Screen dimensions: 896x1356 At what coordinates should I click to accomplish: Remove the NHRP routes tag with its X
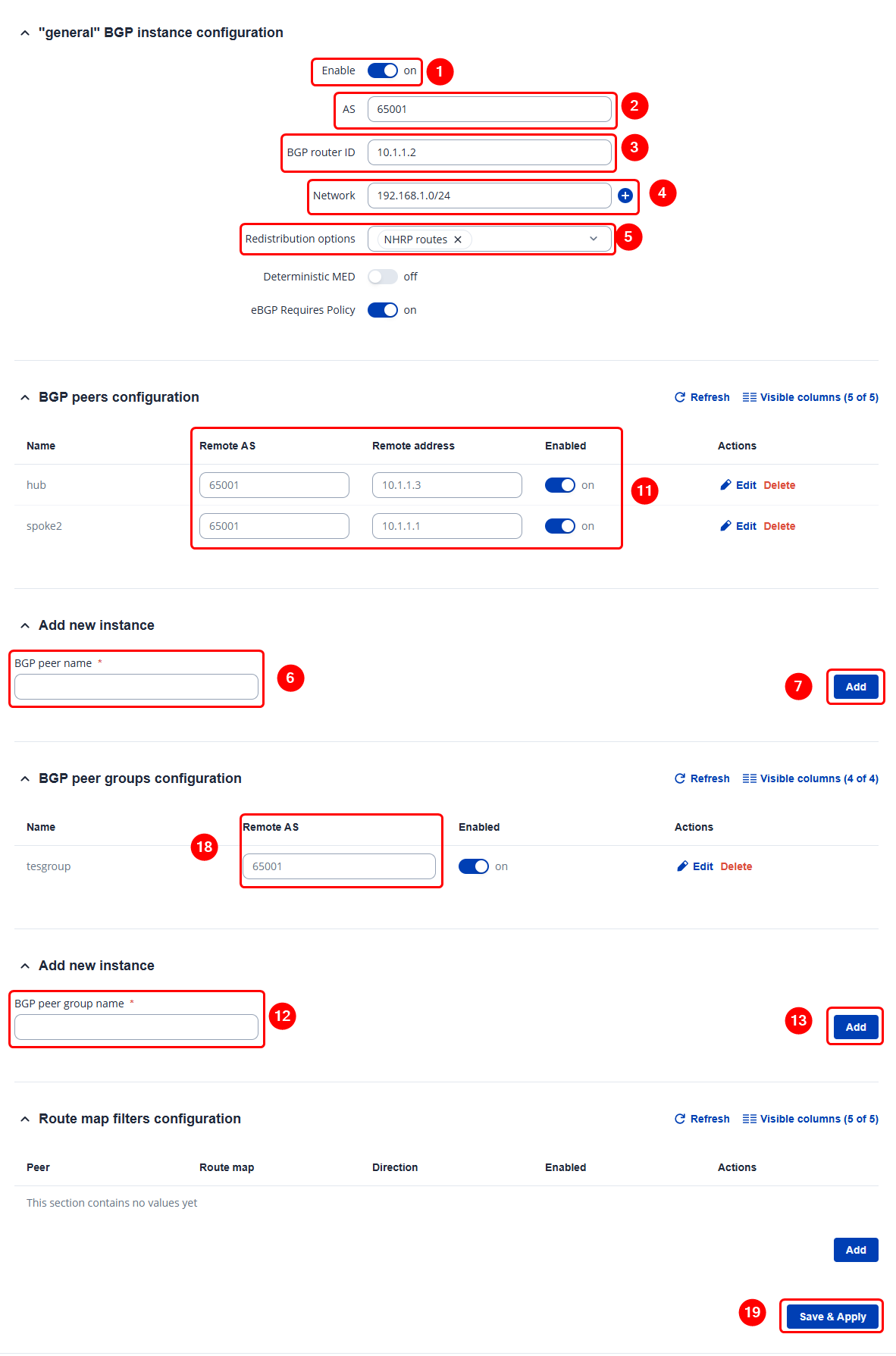click(x=458, y=240)
